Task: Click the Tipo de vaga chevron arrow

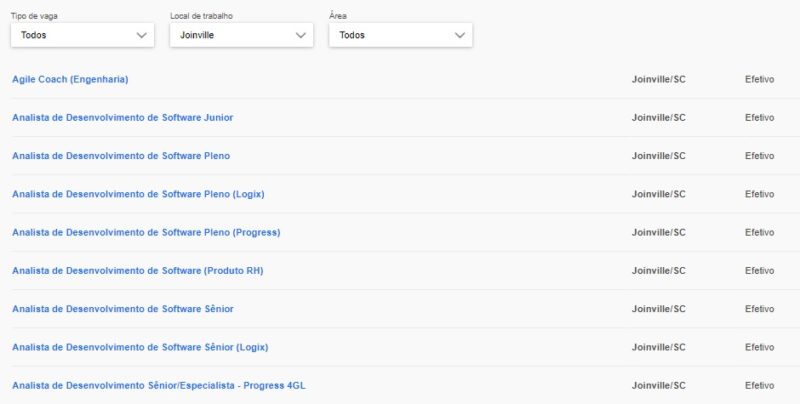Action: 141,35
